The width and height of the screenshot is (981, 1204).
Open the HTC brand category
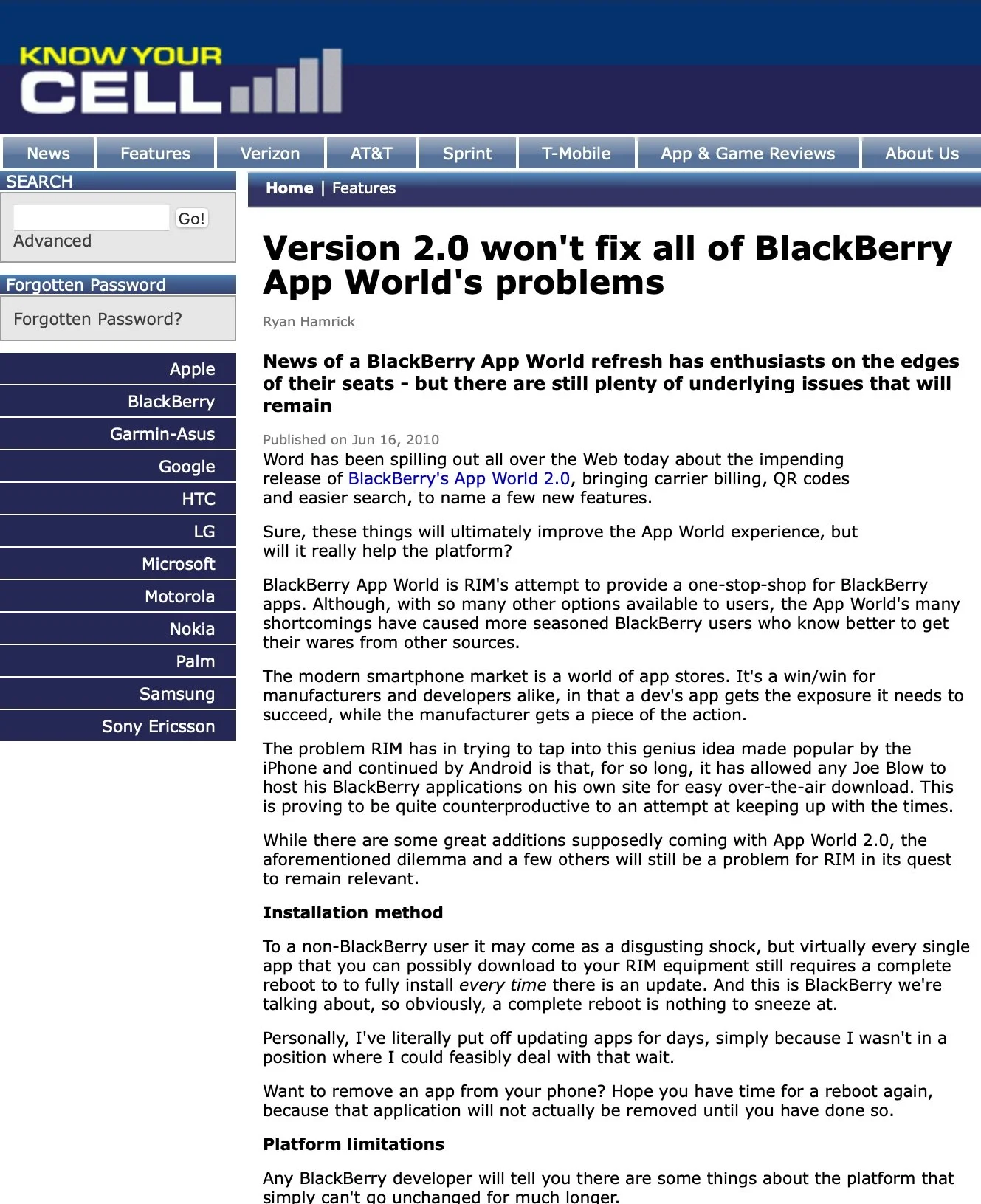click(118, 499)
